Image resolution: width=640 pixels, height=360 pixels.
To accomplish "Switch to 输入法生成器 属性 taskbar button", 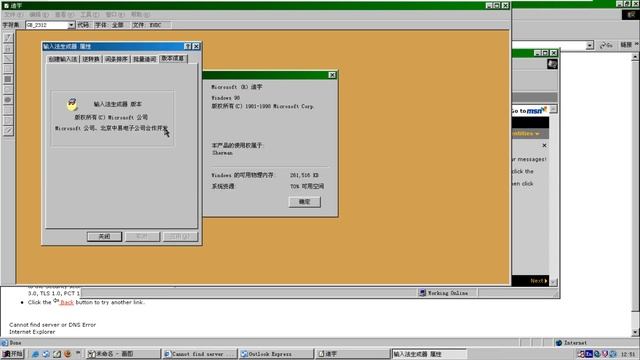I will pos(429,354).
